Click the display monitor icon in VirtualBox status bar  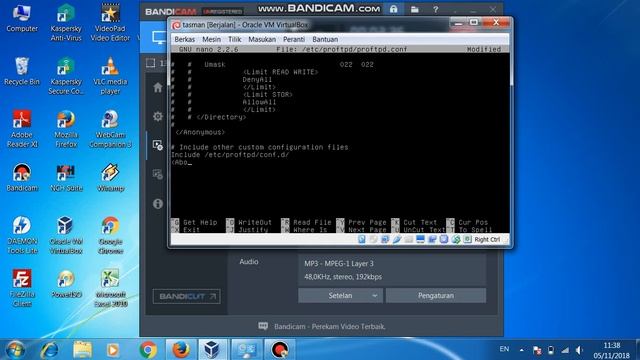[420, 240]
